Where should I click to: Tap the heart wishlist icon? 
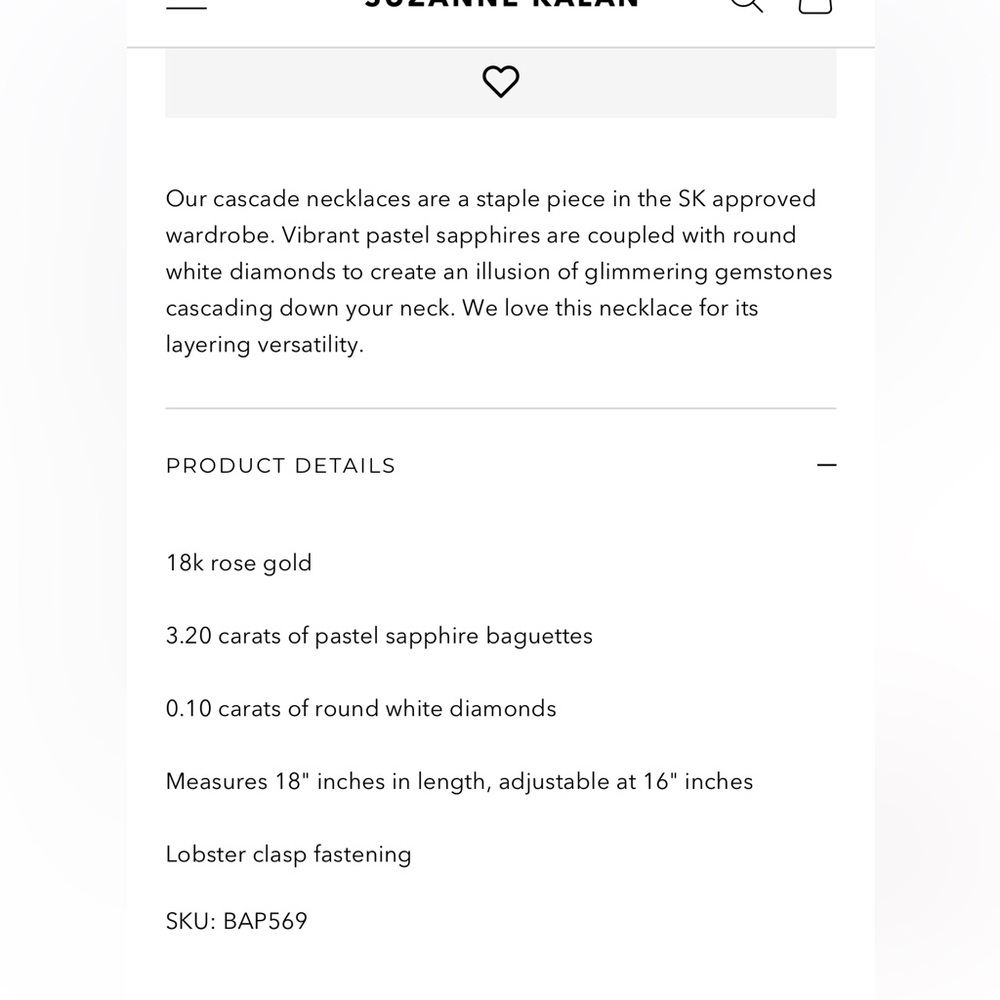point(501,82)
